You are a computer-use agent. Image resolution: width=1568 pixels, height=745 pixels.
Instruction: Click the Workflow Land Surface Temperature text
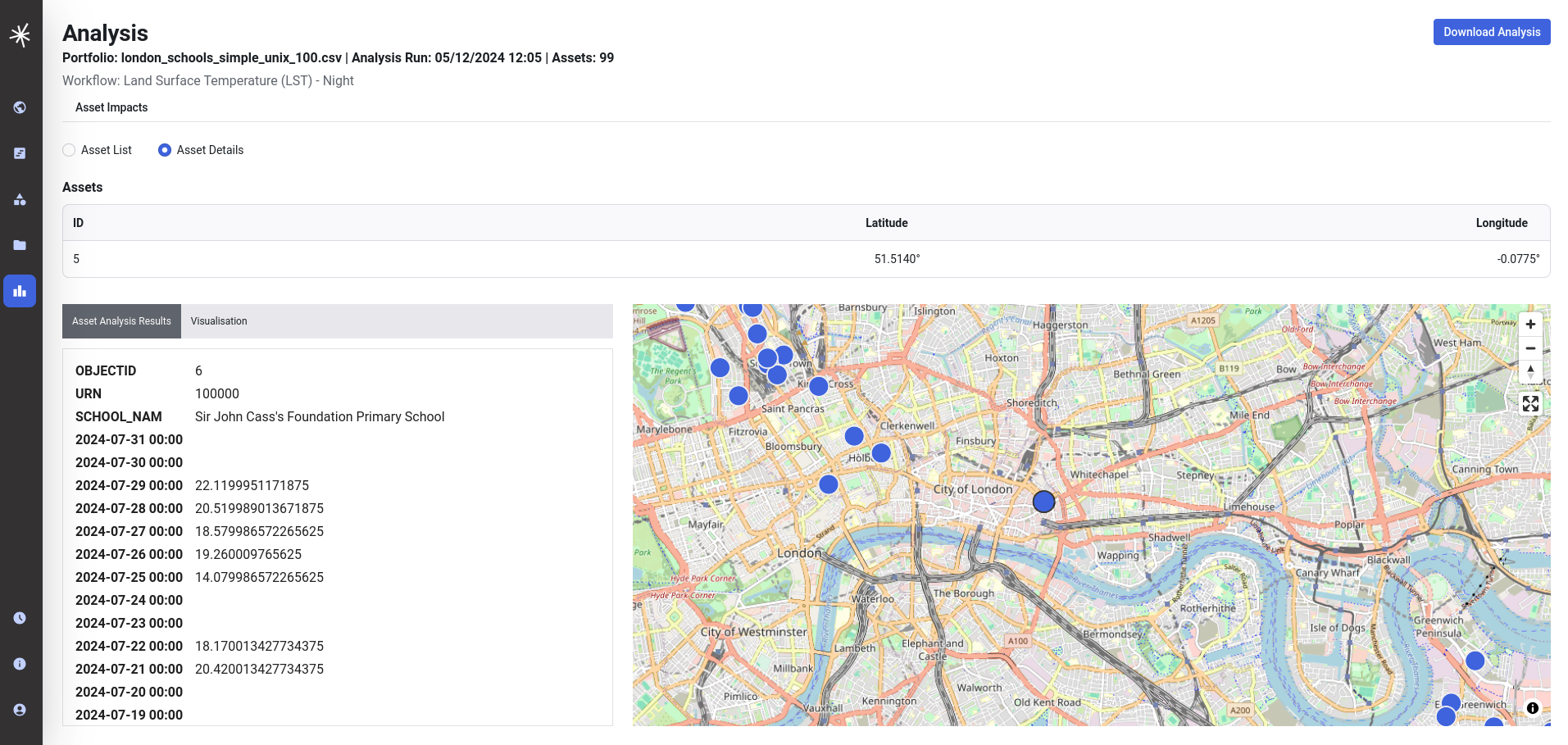tap(208, 80)
